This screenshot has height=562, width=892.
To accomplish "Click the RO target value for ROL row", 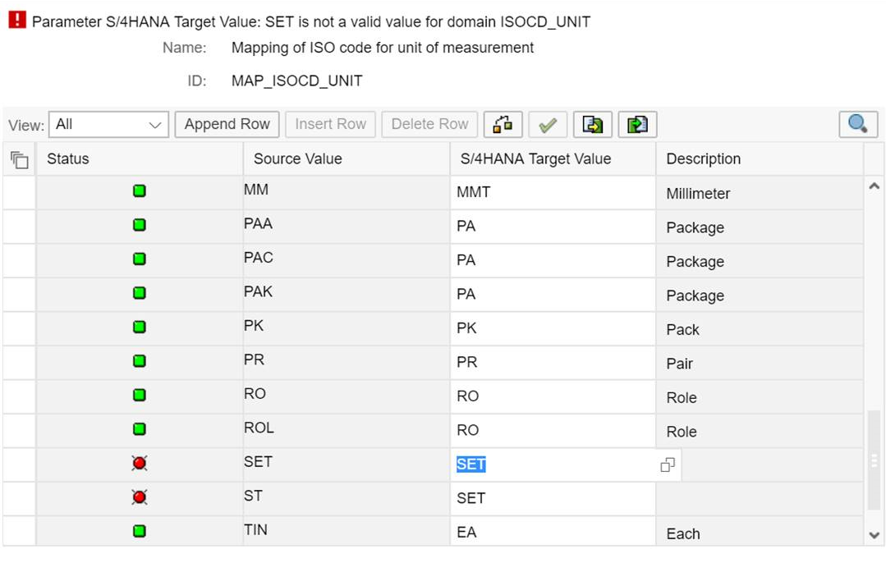I will (553, 430).
